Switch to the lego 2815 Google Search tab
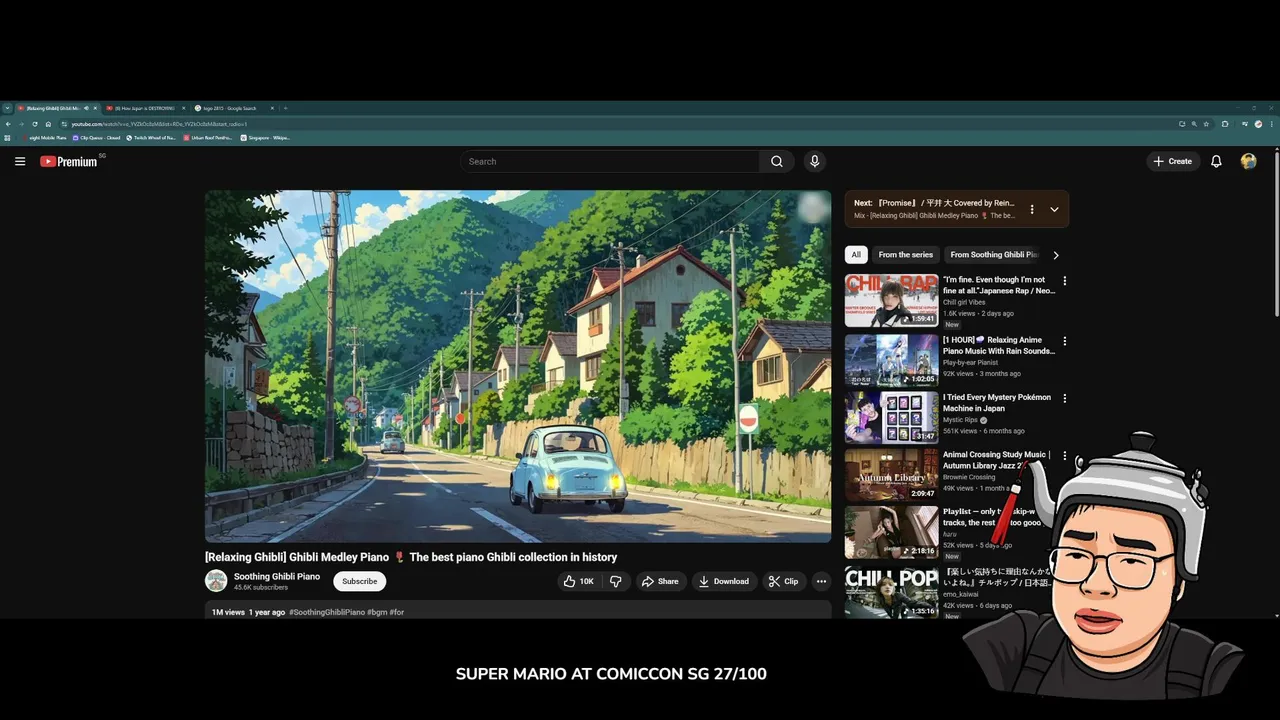1280x720 pixels. click(x=234, y=108)
